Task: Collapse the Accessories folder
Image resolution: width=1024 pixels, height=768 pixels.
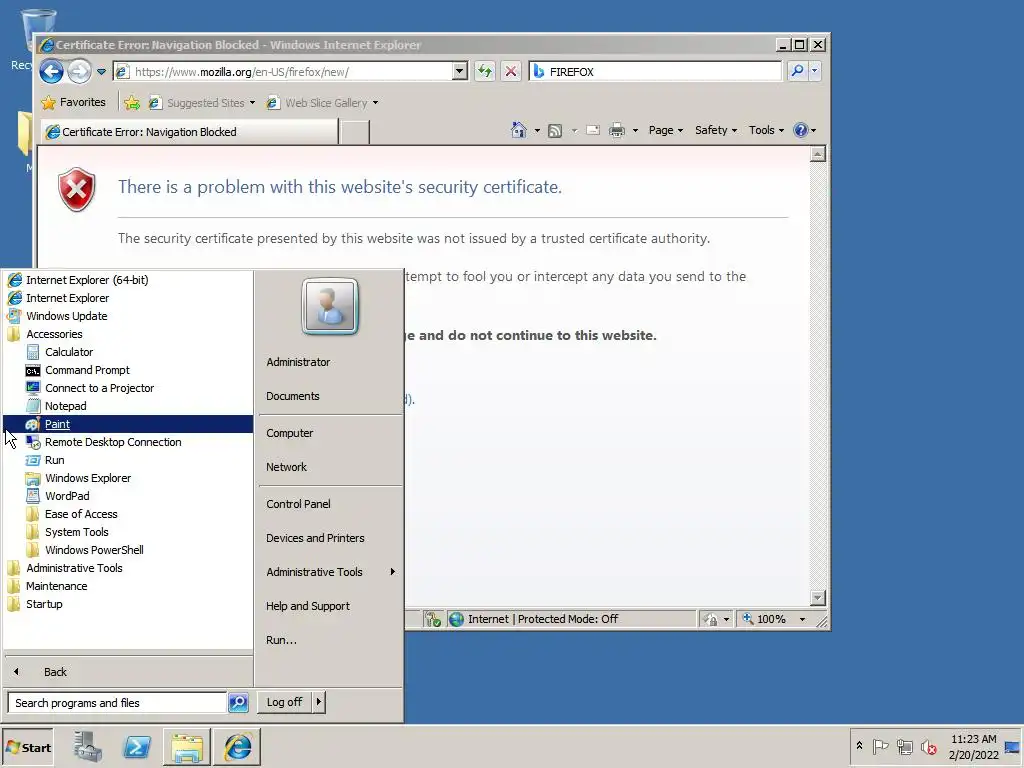Action: click(128, 334)
